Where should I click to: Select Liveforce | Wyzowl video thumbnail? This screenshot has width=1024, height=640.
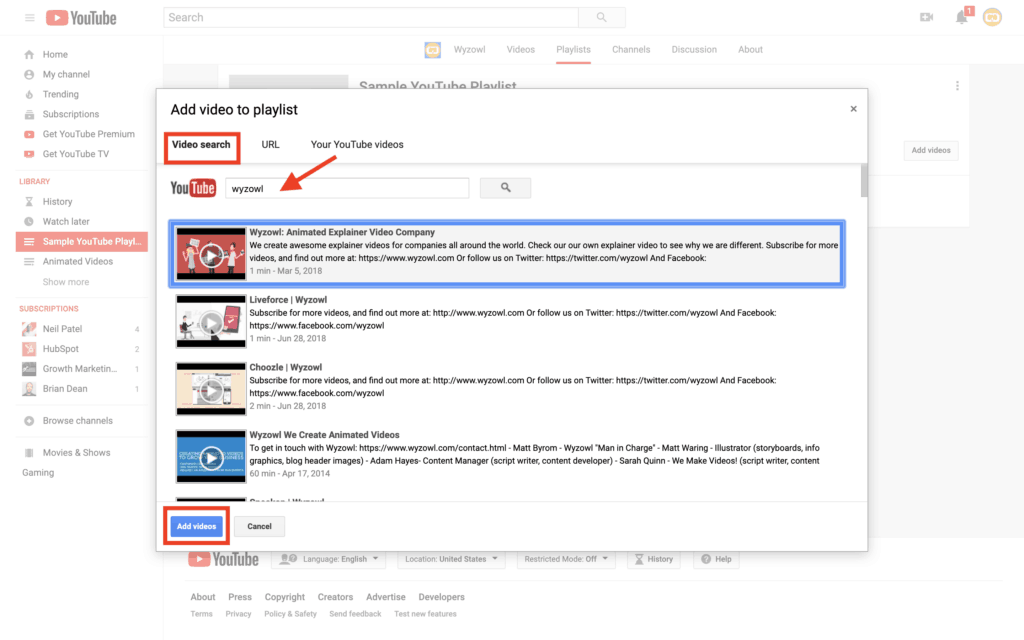tap(211, 321)
